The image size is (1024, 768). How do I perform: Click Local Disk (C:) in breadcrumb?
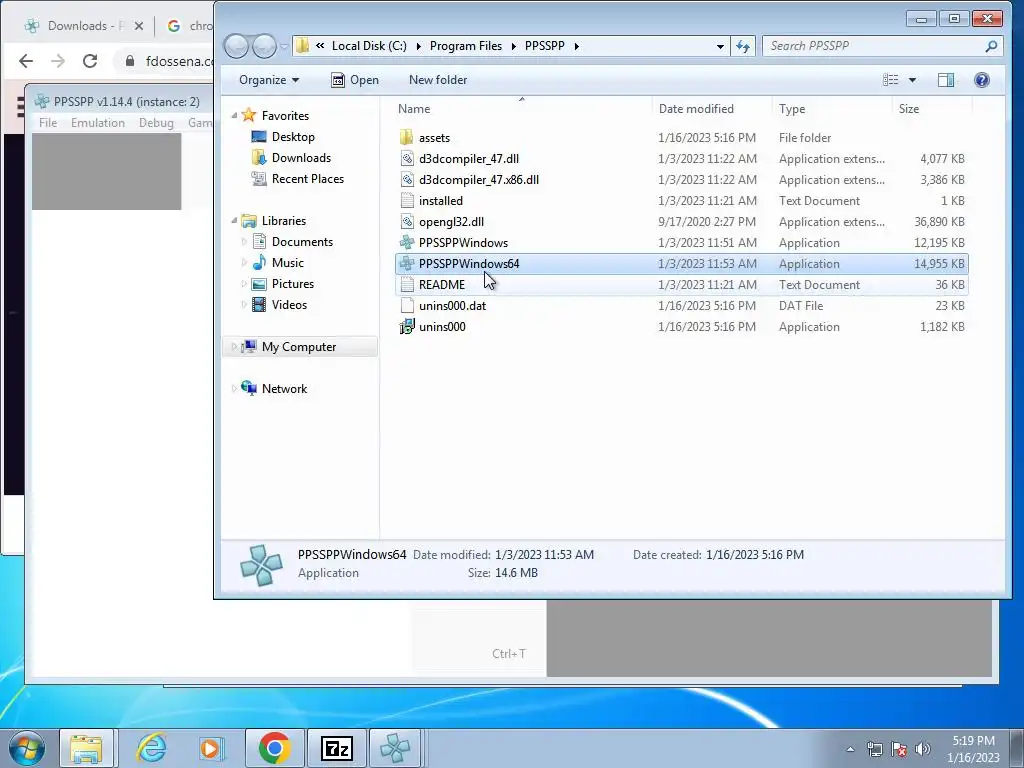369,46
